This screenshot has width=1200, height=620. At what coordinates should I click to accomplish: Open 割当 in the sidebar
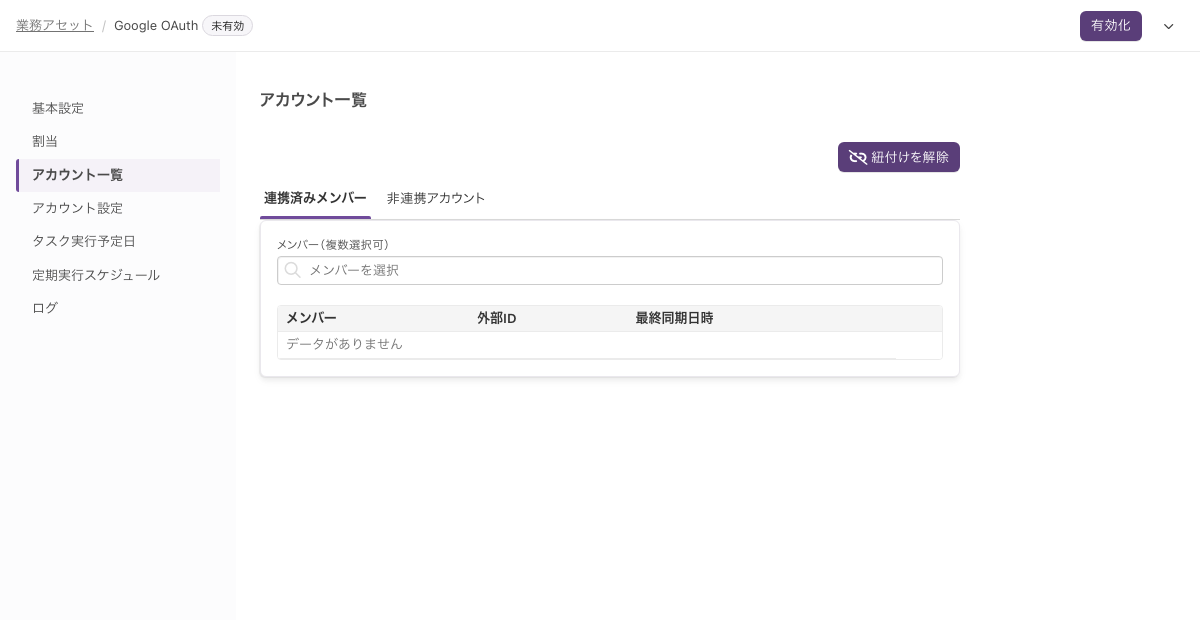pyautogui.click(x=45, y=141)
